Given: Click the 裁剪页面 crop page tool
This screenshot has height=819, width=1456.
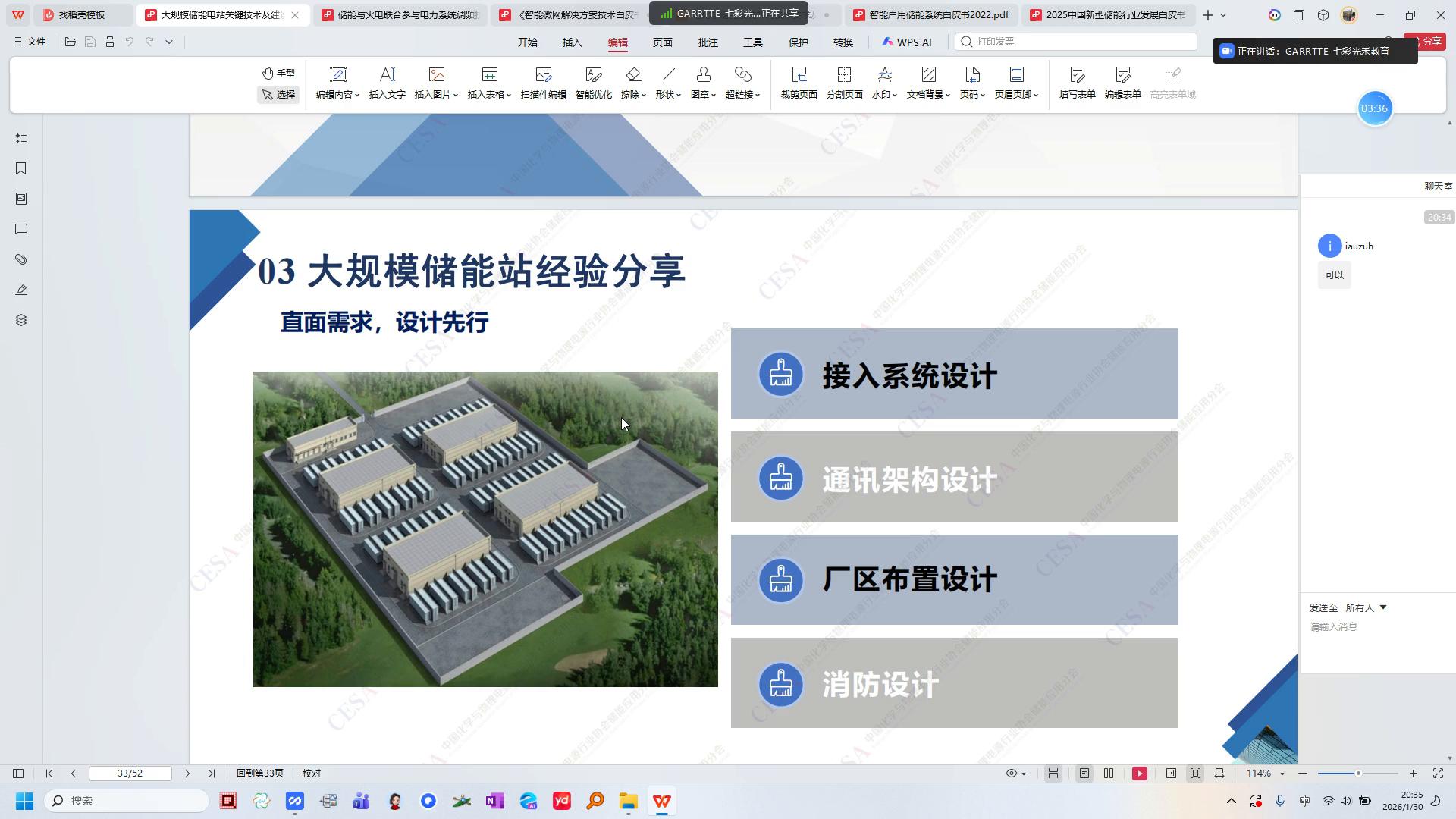Looking at the screenshot, I should point(799,82).
